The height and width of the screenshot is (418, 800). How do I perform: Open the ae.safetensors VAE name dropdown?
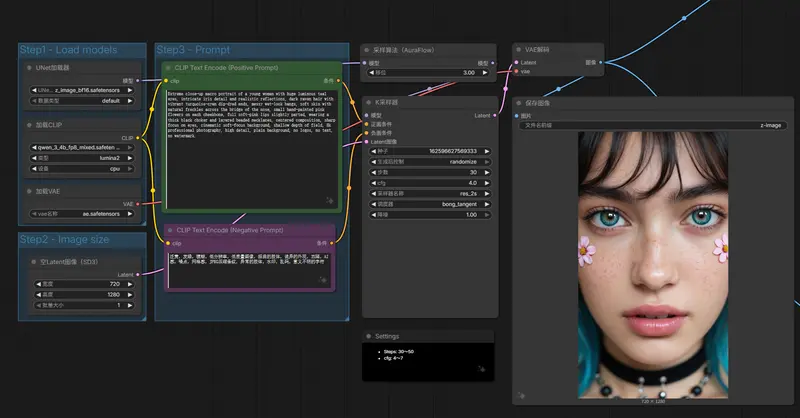tap(80, 212)
